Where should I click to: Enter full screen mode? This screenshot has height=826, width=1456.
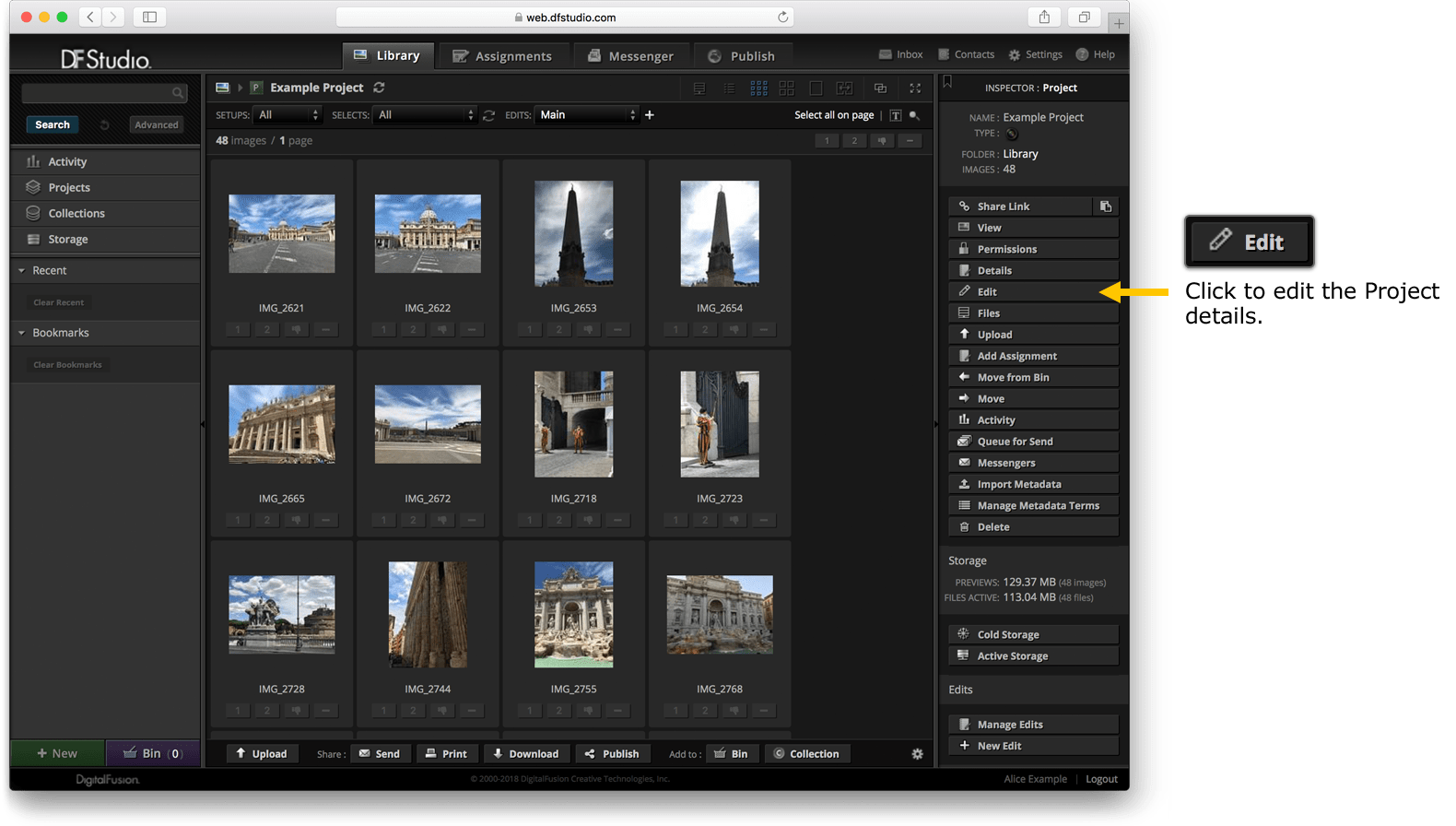click(x=915, y=88)
